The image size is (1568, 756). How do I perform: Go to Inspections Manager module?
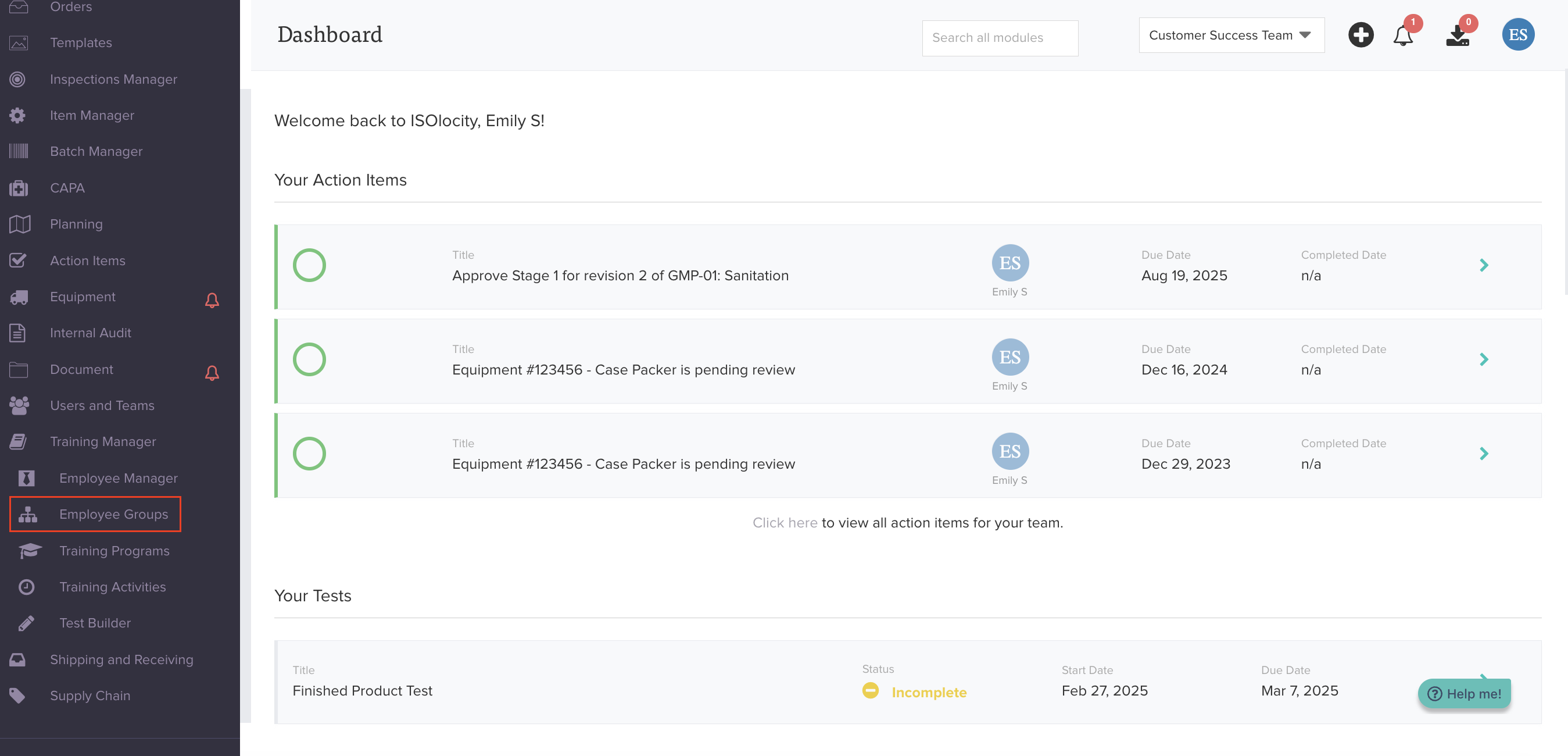113,79
